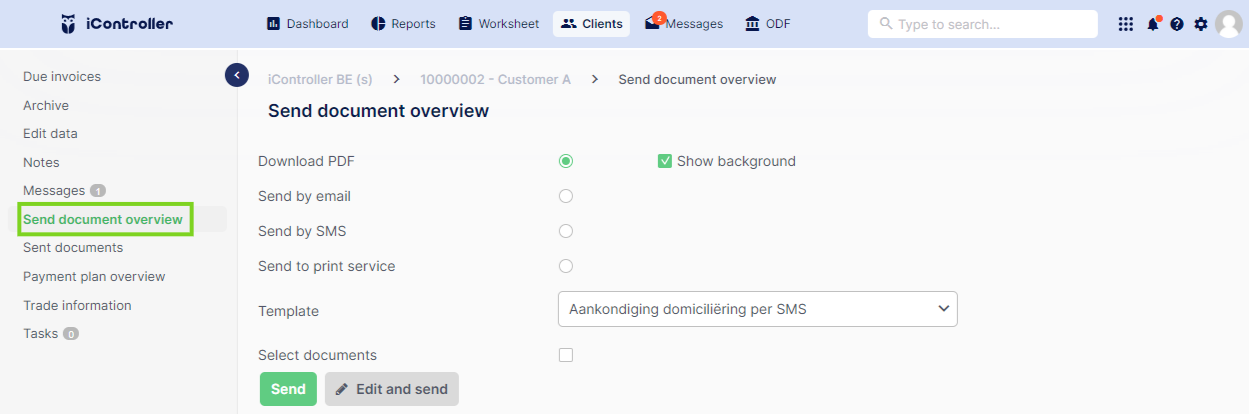Open the help question mark icon
Viewport: 1249px width, 414px height.
[x=1177, y=24]
